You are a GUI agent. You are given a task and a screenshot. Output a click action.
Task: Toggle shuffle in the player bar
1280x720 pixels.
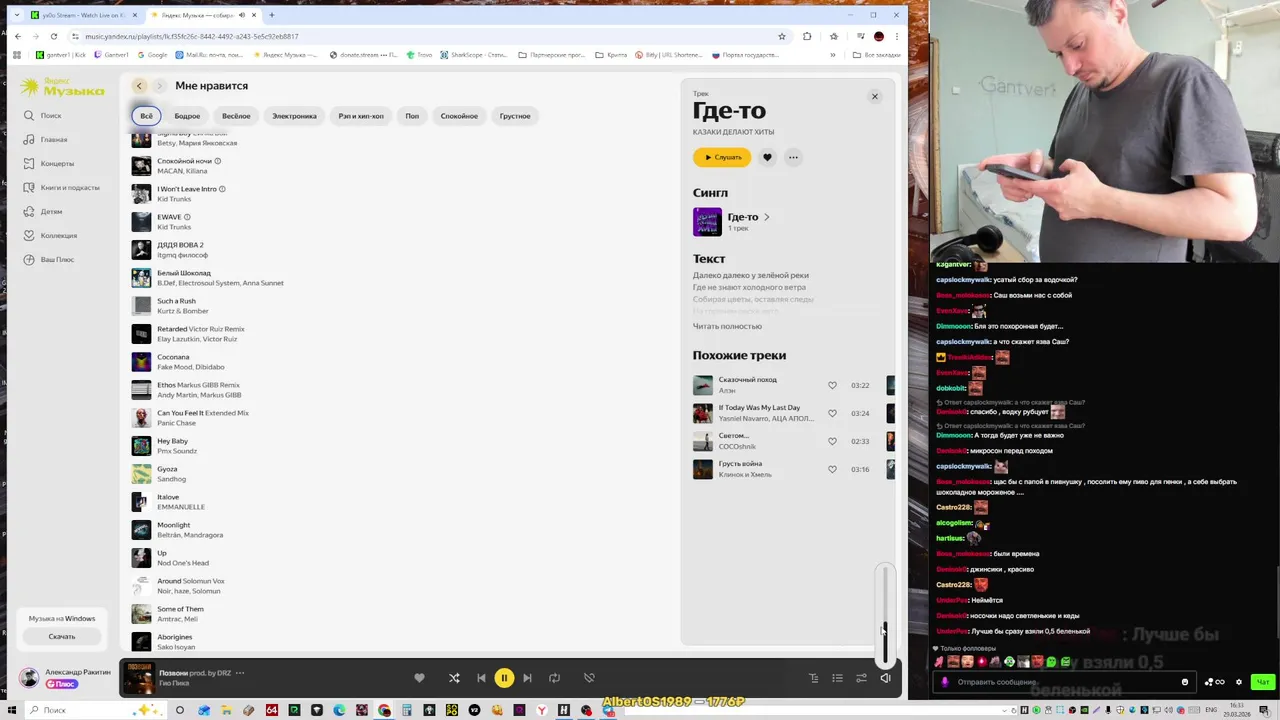click(x=454, y=678)
